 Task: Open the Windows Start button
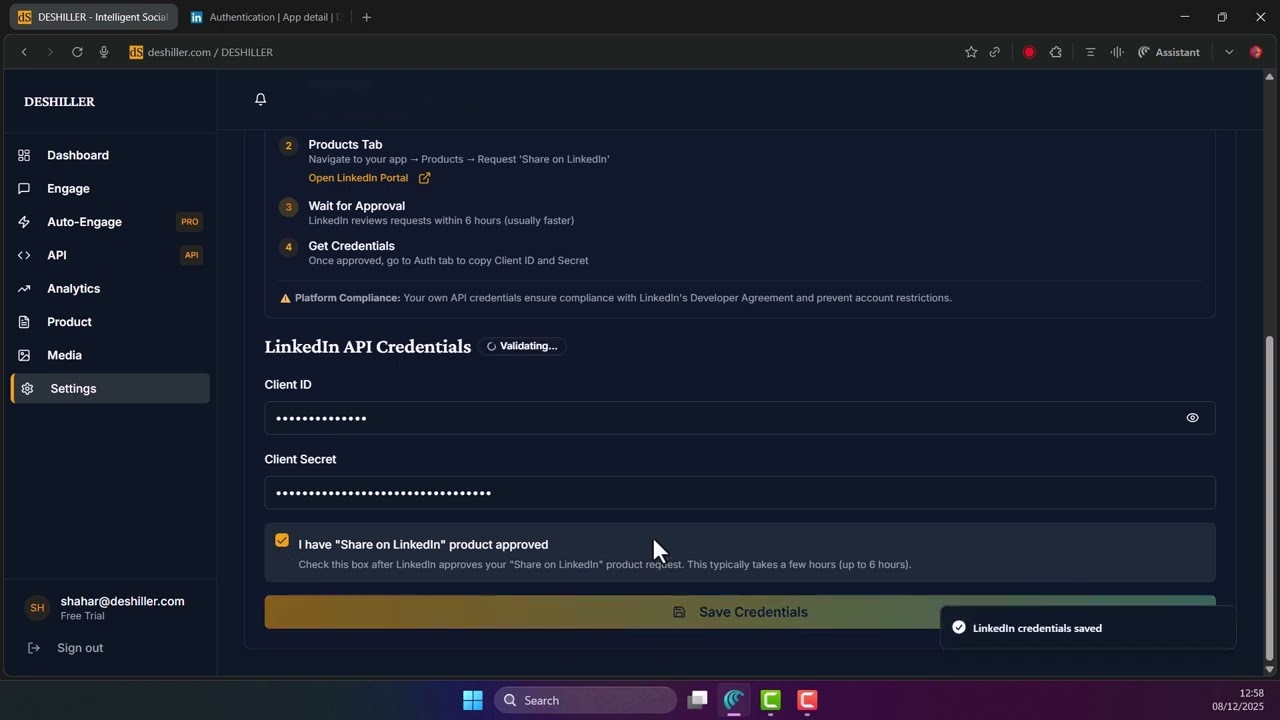473,700
